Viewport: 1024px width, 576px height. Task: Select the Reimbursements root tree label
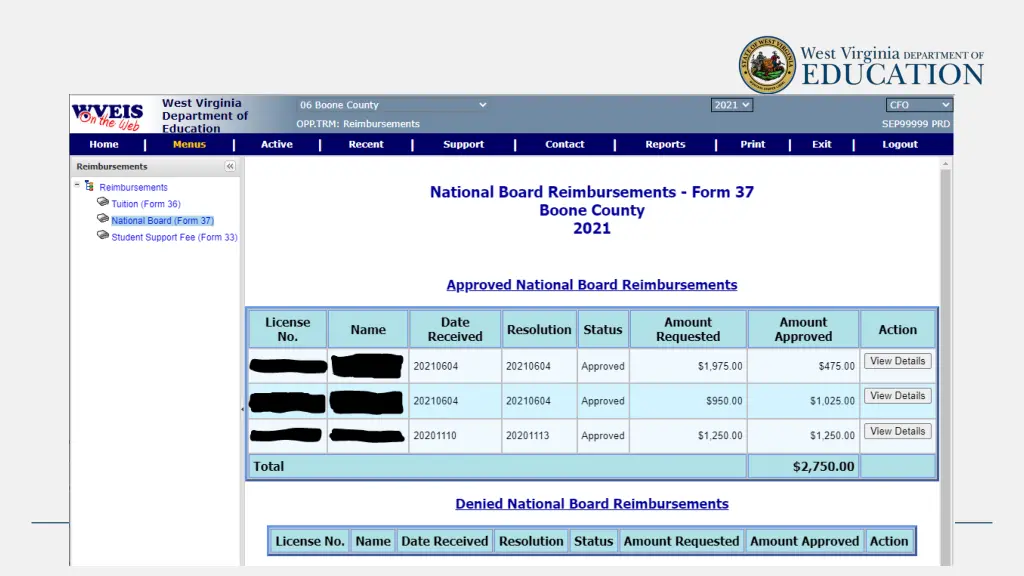point(133,187)
